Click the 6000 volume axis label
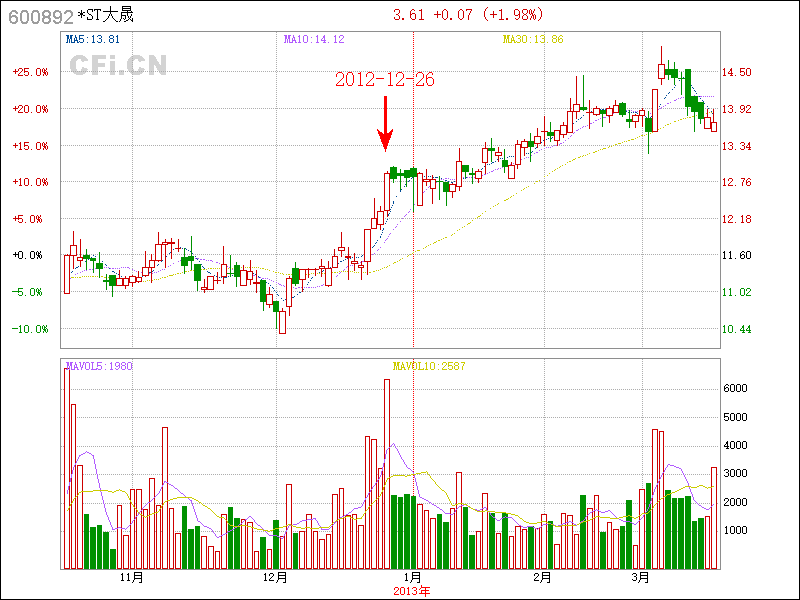Viewport: 800px width, 600px height. coord(735,388)
